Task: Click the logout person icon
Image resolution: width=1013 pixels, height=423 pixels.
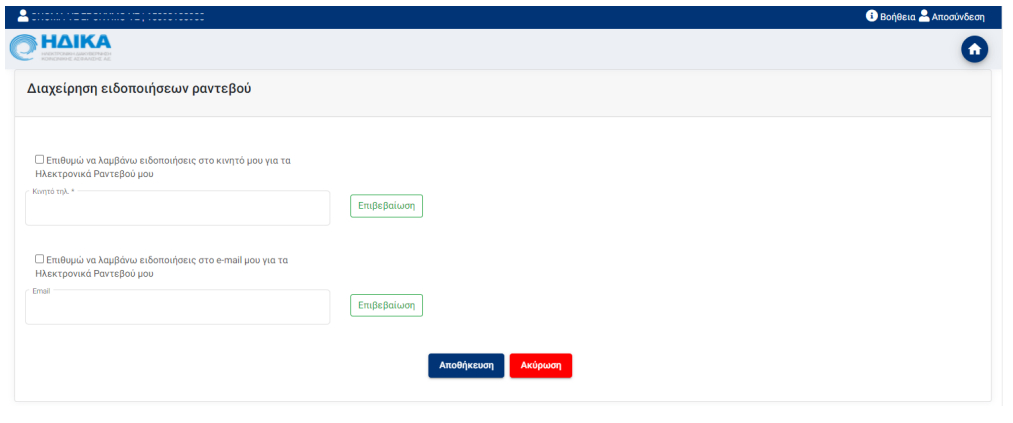Action: pos(924,16)
